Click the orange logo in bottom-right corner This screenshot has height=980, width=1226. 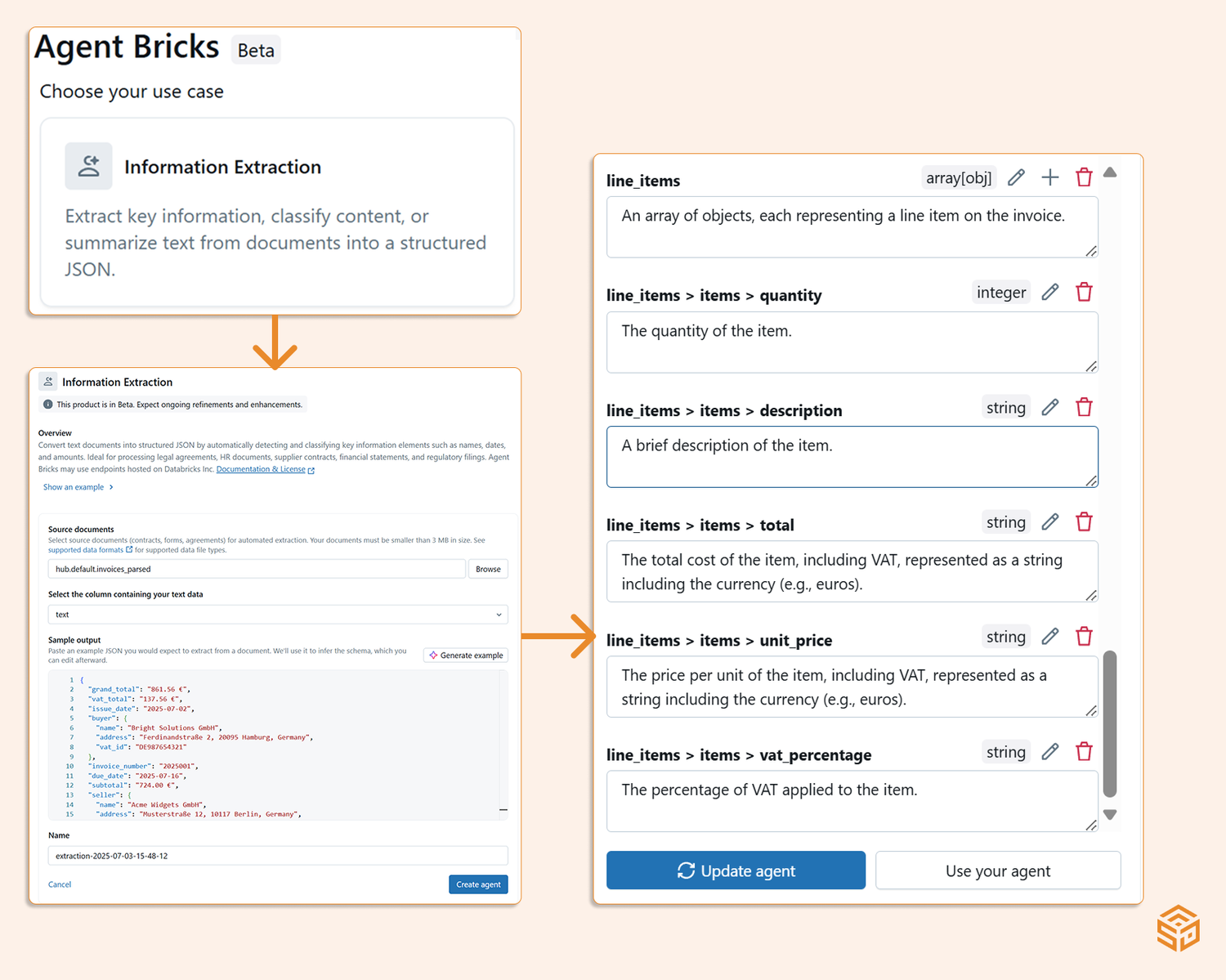(1178, 930)
